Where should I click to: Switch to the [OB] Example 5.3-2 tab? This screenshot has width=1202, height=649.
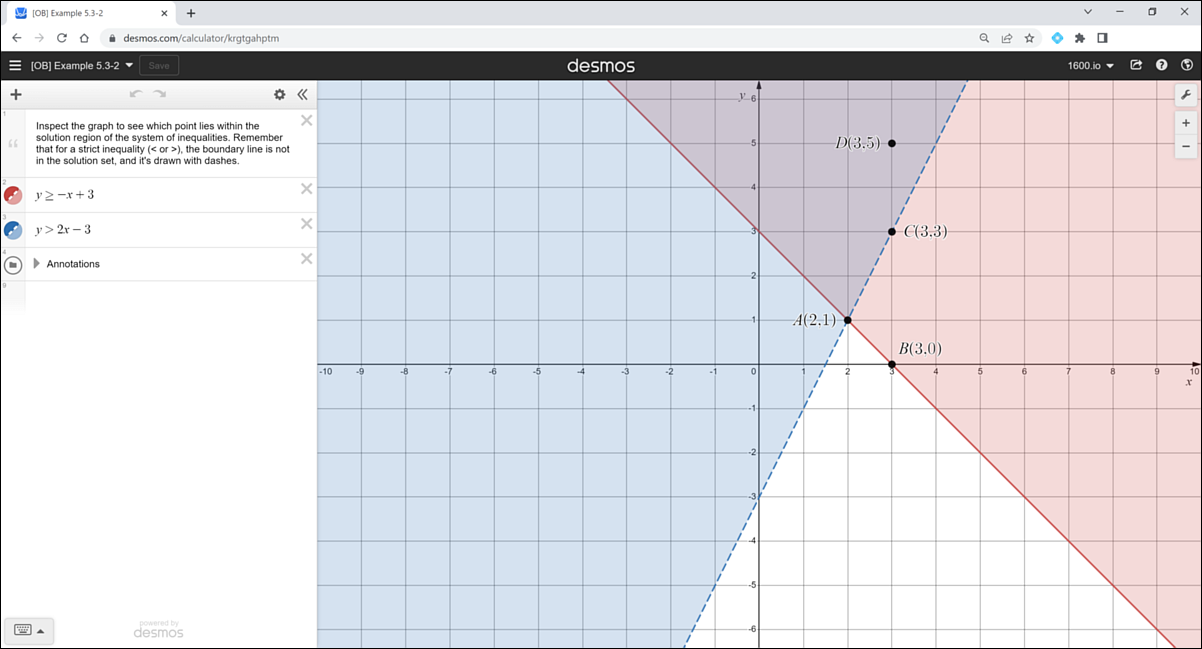(x=90, y=13)
